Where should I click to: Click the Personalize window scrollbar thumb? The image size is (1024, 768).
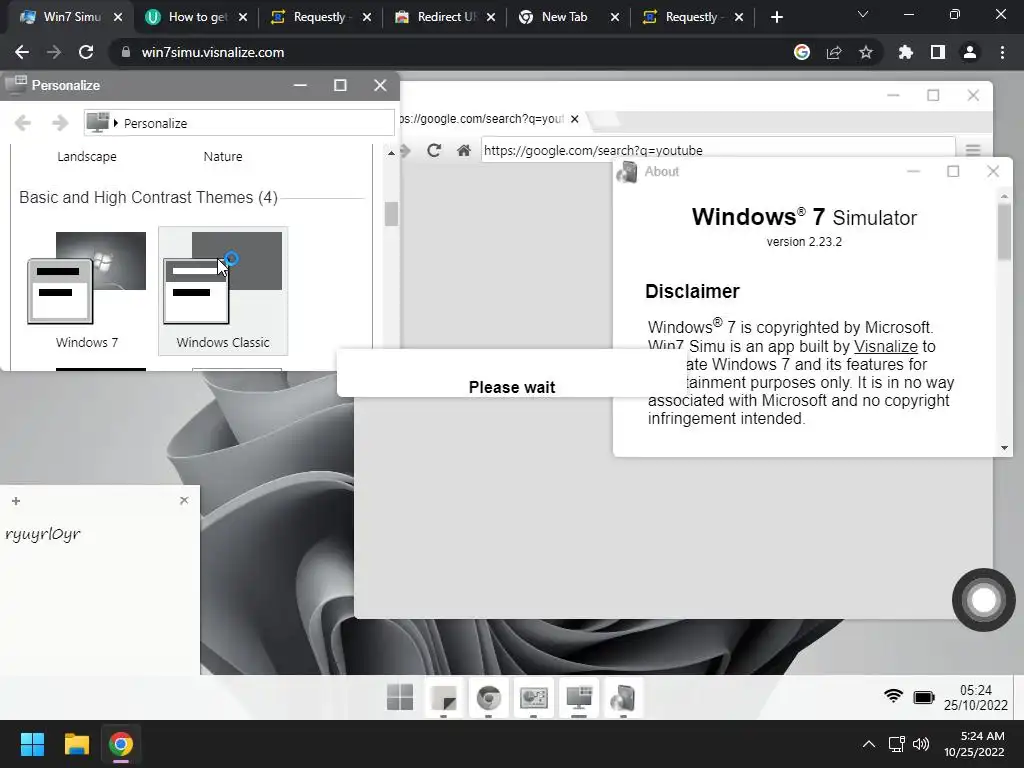[391, 214]
